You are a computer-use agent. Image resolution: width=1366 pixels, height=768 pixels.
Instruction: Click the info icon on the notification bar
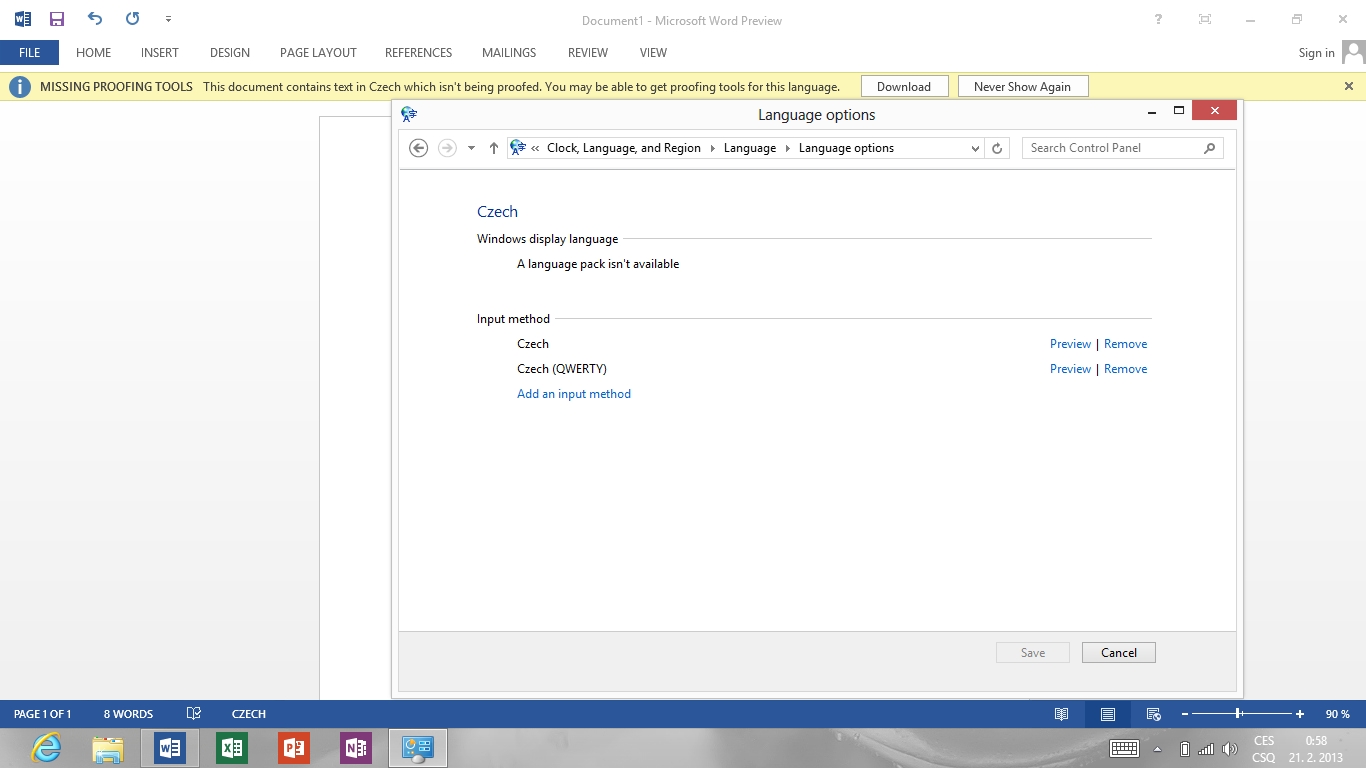pos(19,87)
